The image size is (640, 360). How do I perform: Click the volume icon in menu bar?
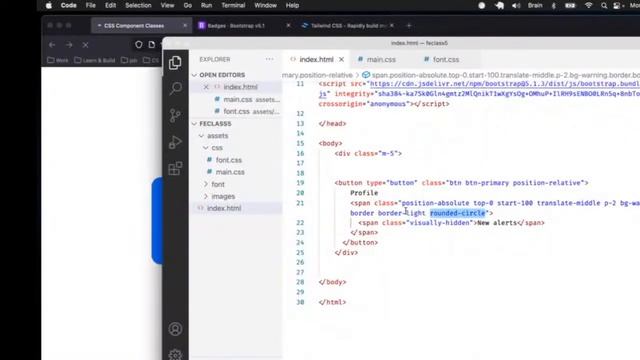point(516,5)
